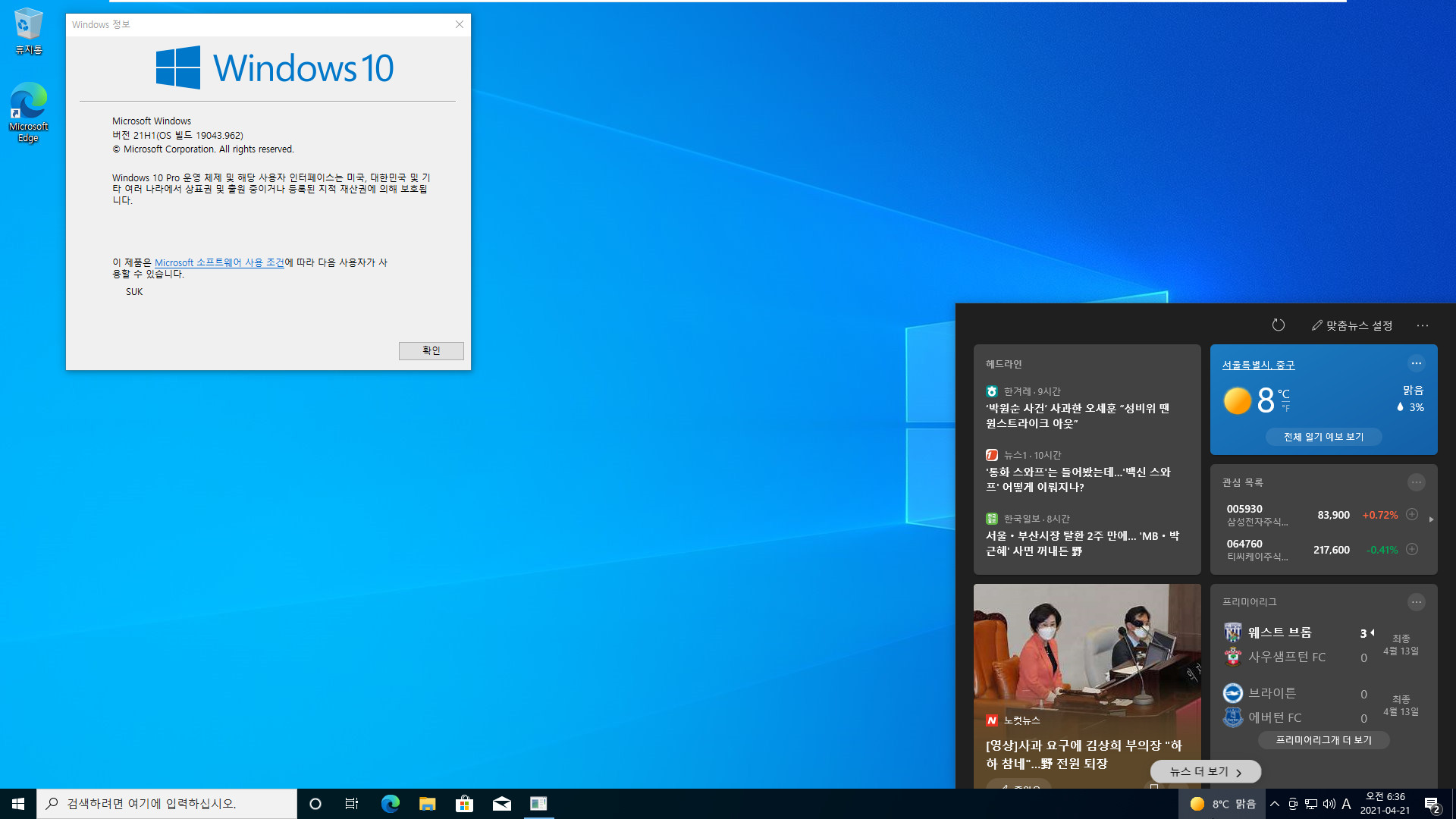Viewport: 1456px width, 819px height.
Task: Click the 한겨레 source icon
Action: tap(991, 391)
